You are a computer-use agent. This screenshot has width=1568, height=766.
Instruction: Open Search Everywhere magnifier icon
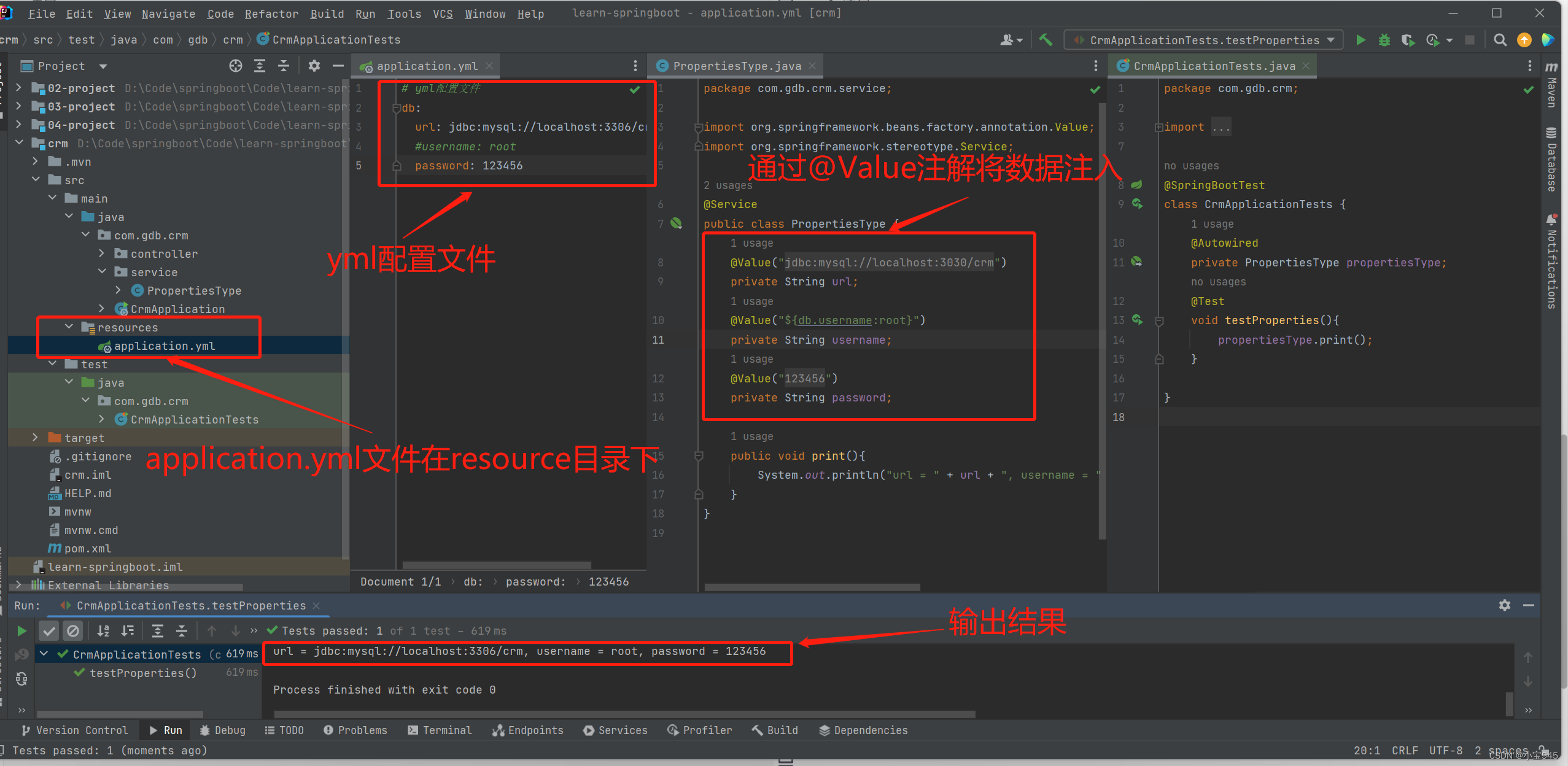click(x=1500, y=40)
